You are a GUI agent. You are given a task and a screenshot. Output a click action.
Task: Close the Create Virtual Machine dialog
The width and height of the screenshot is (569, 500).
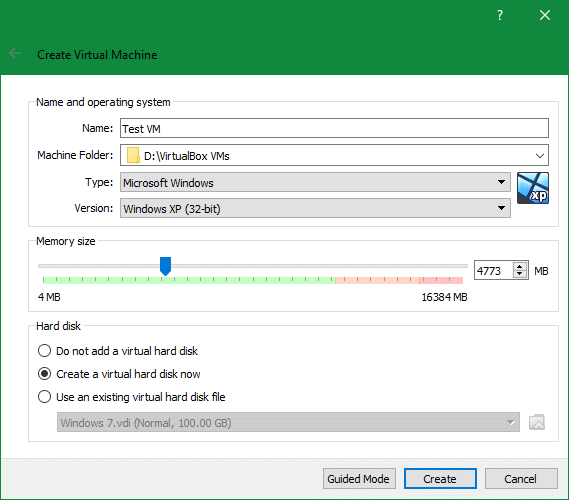click(x=545, y=15)
